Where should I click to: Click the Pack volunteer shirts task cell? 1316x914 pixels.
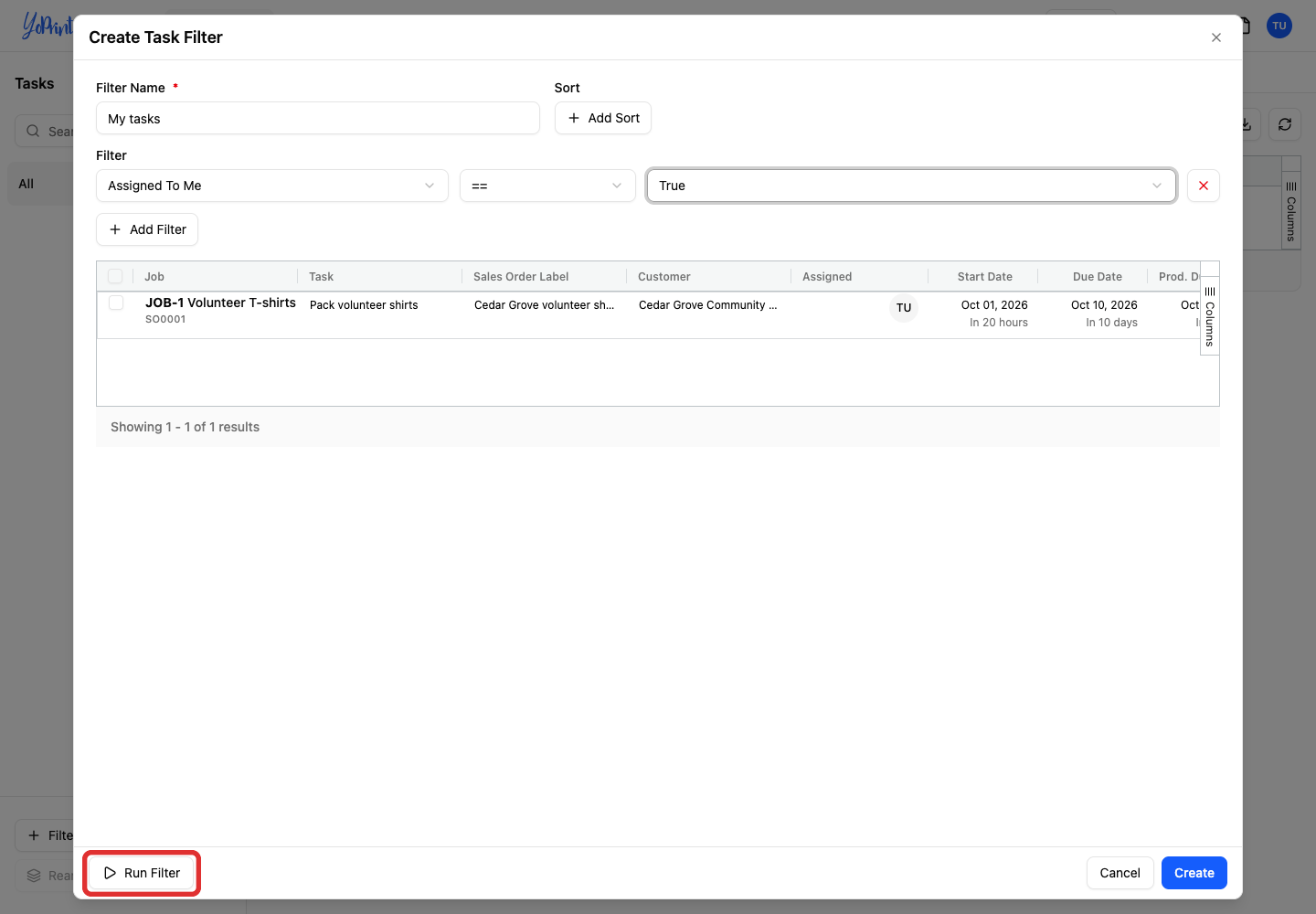[x=364, y=305]
